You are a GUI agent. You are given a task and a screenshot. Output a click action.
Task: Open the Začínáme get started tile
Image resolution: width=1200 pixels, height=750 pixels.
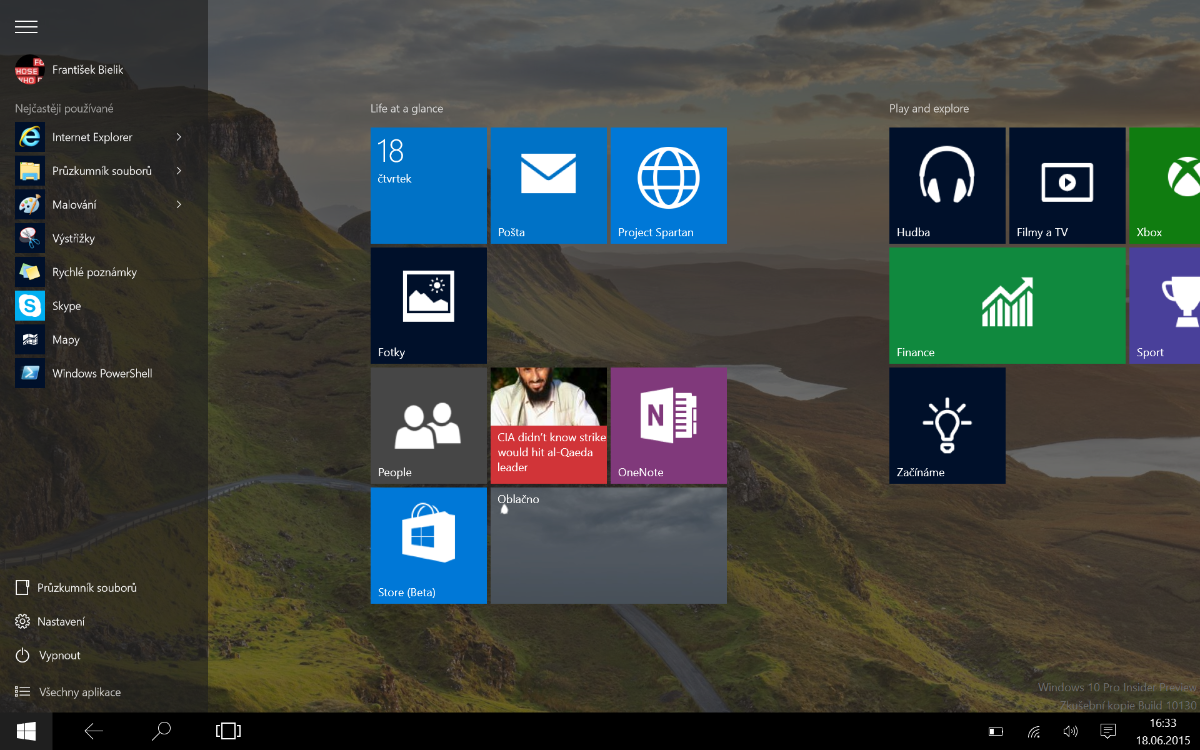946,425
